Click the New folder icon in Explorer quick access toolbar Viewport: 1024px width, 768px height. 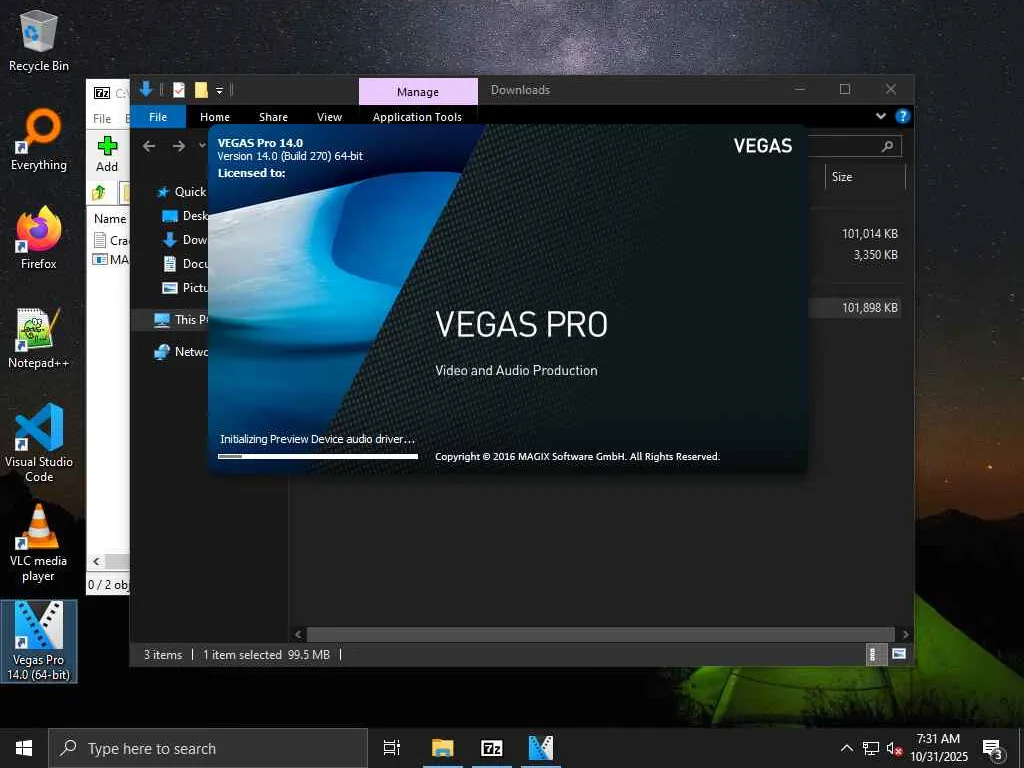click(201, 90)
